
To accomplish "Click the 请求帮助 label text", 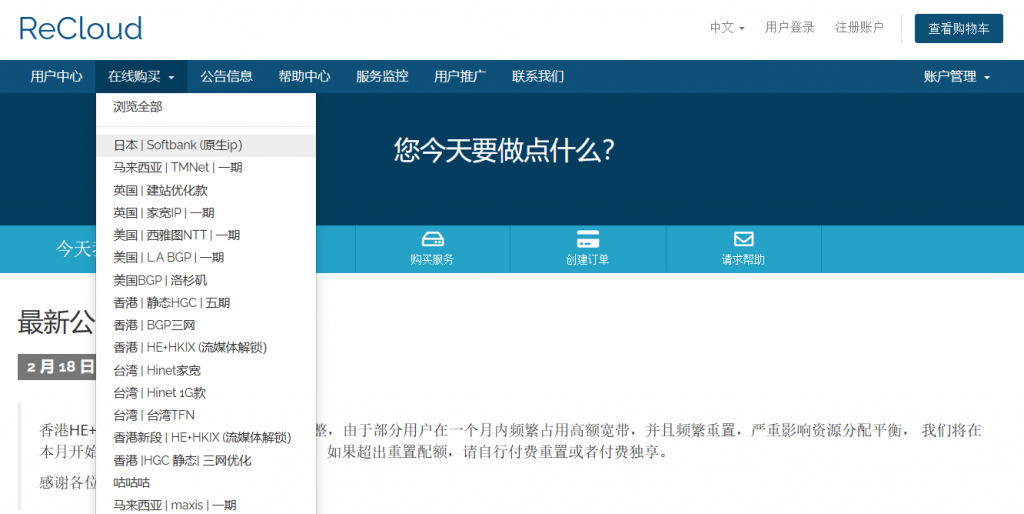I will (x=743, y=259).
